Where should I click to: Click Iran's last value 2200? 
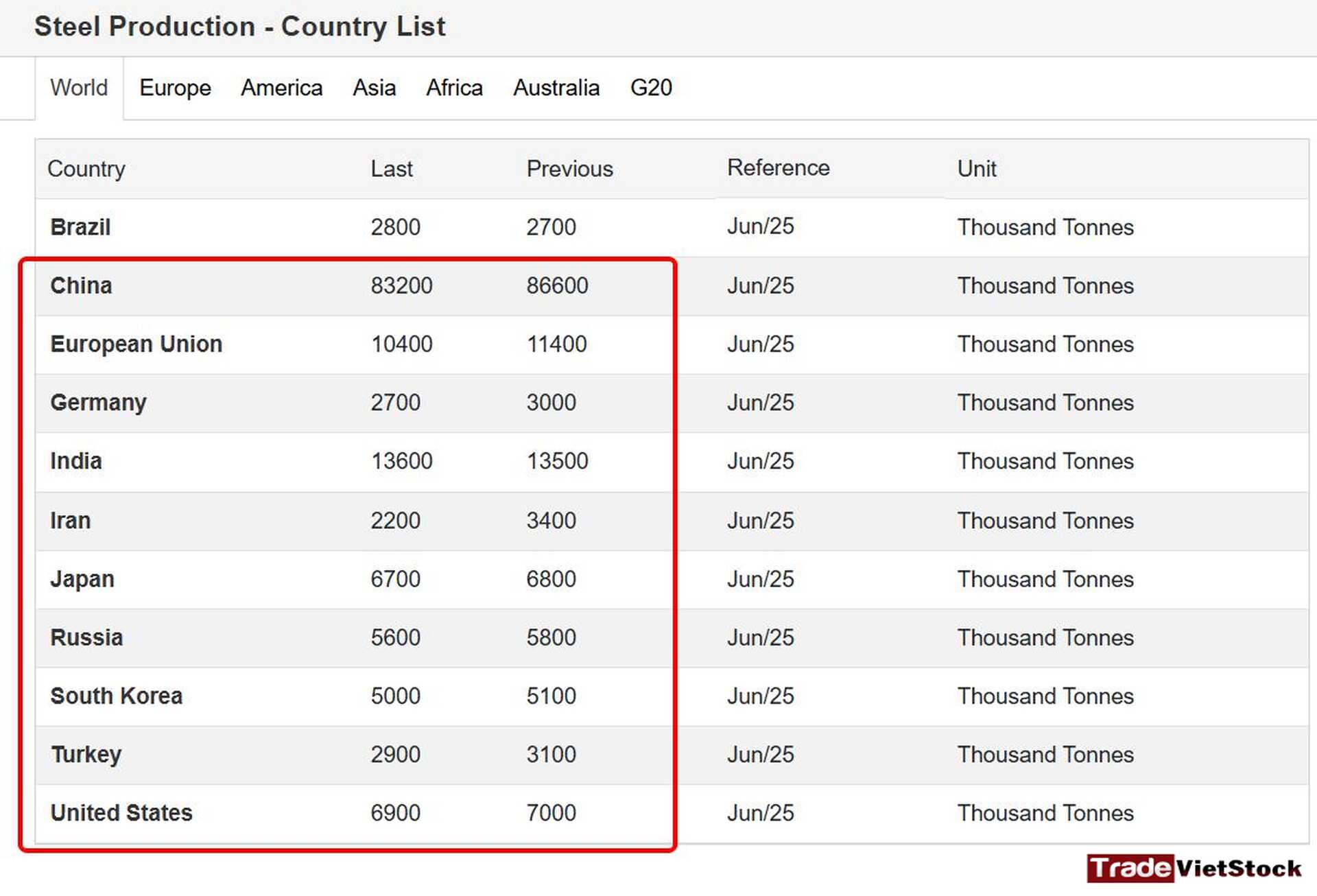tap(395, 521)
